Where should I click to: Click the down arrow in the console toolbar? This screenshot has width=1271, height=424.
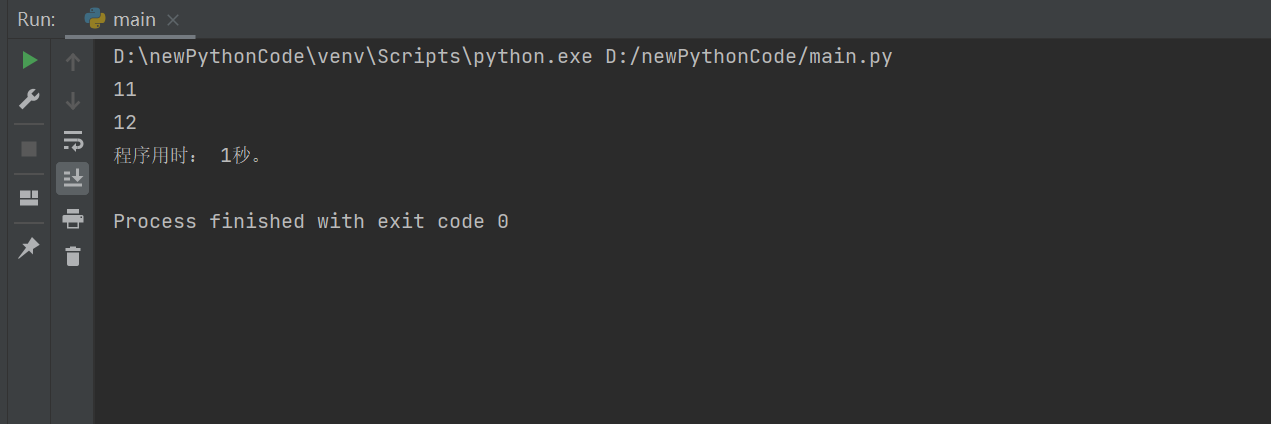(x=72, y=100)
